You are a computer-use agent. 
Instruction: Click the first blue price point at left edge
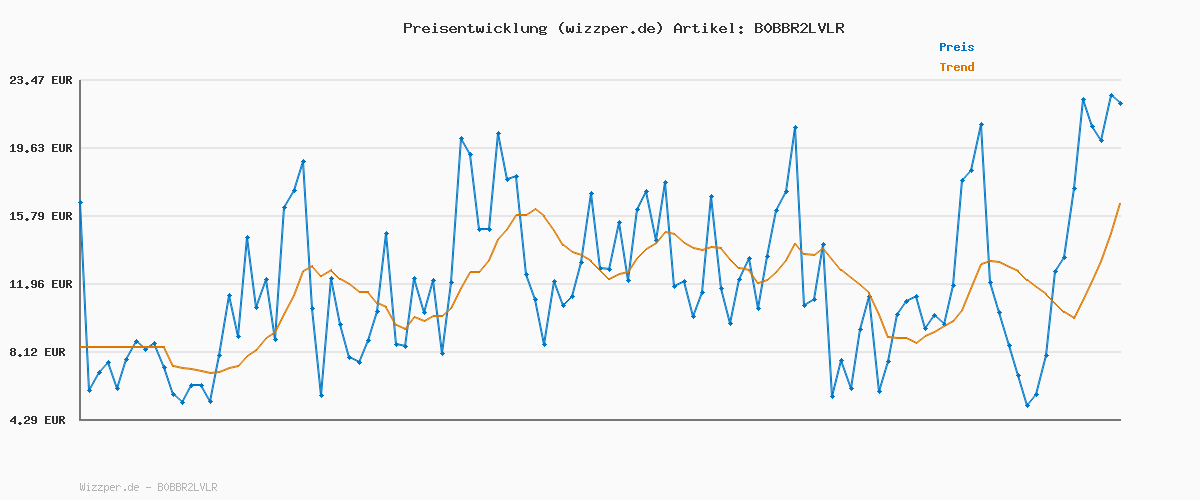[80, 202]
